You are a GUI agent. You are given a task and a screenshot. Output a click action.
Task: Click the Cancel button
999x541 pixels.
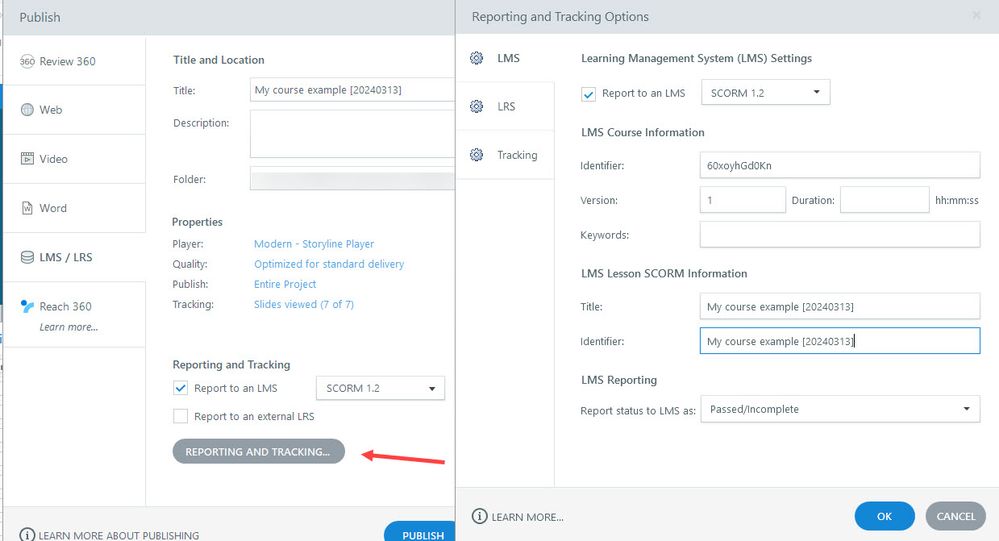(956, 516)
